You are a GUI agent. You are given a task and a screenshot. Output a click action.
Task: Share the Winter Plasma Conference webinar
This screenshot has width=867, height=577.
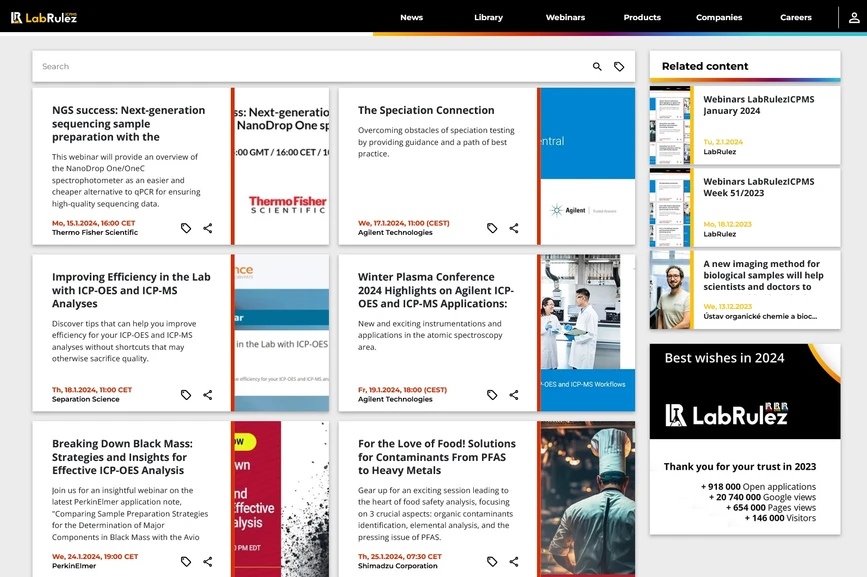[514, 395]
